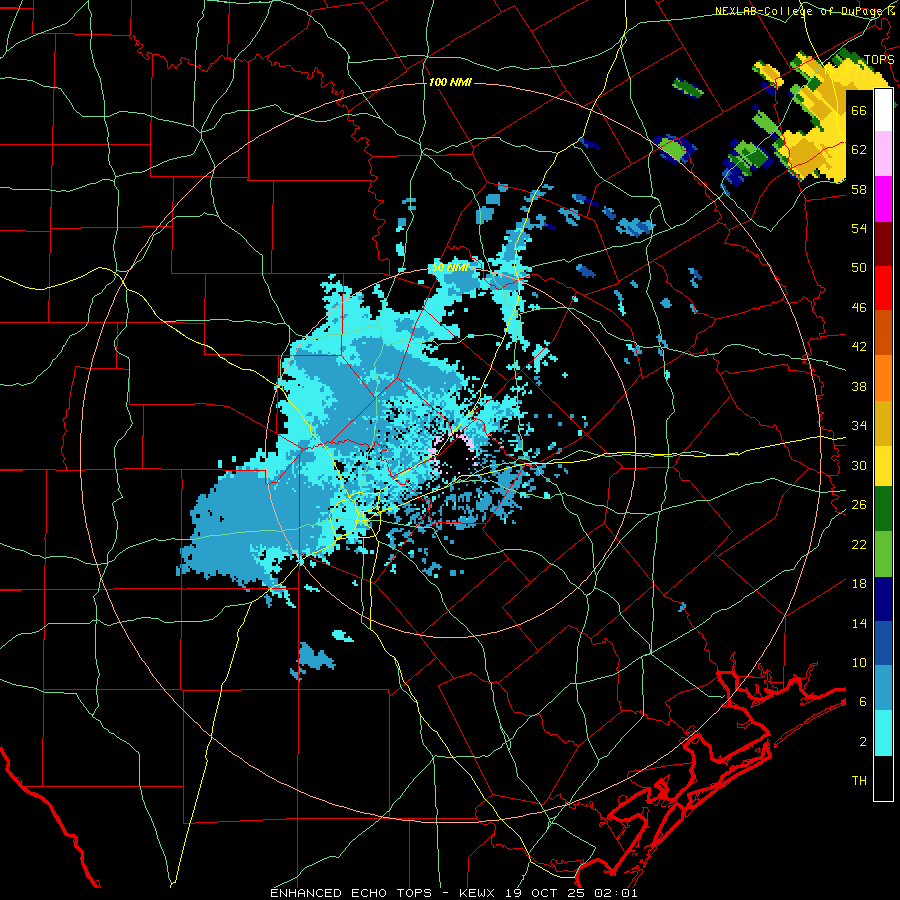
Task: Click the 26 scale label
Action: tap(859, 505)
